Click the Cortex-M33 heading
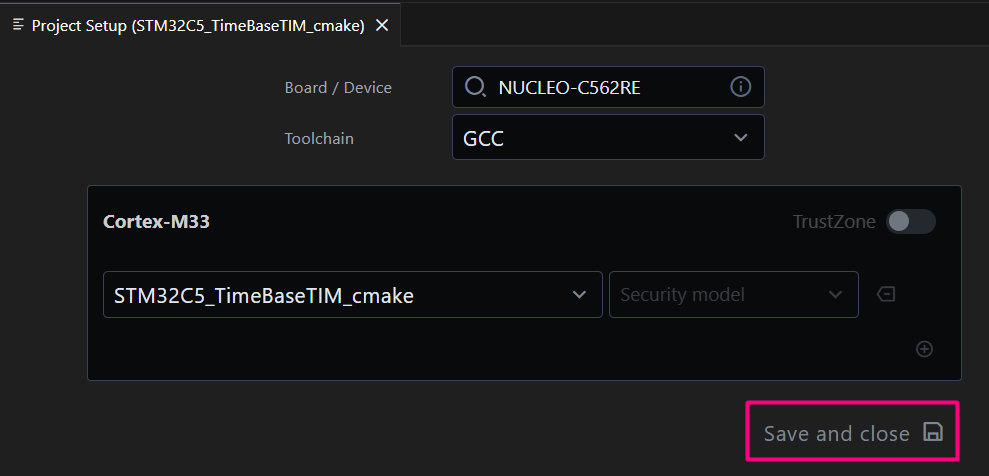 (x=156, y=221)
